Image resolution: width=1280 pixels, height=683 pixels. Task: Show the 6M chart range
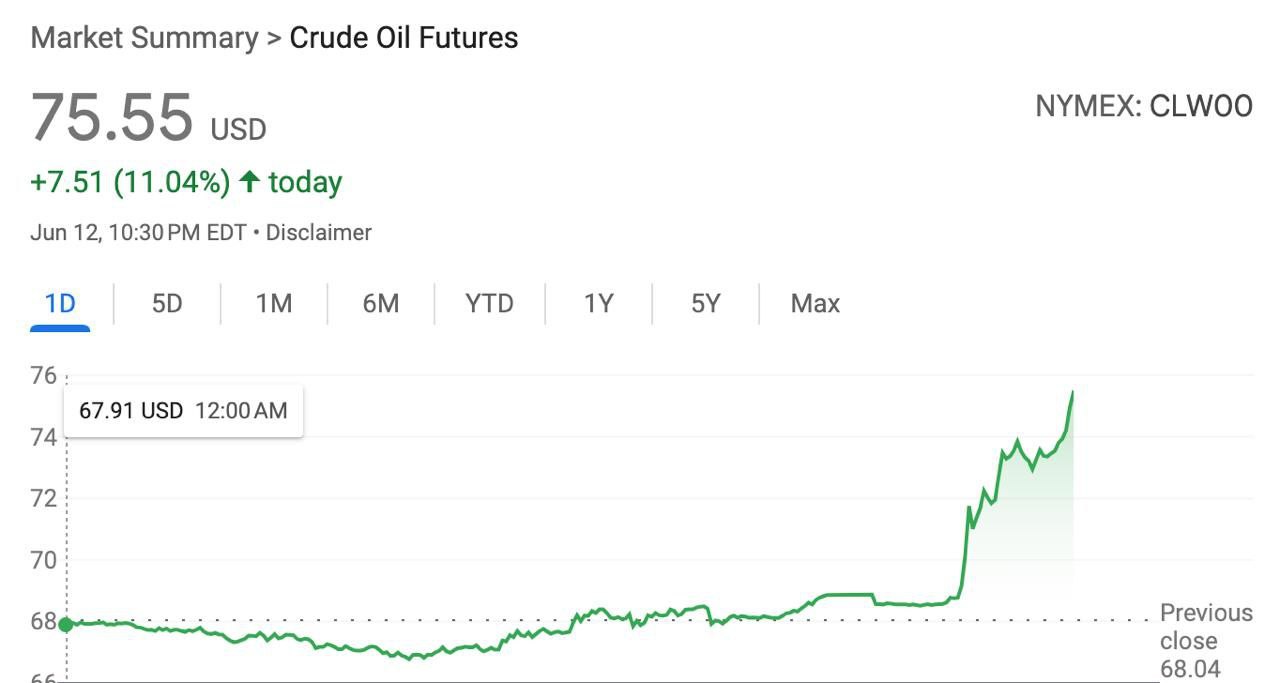pos(381,303)
